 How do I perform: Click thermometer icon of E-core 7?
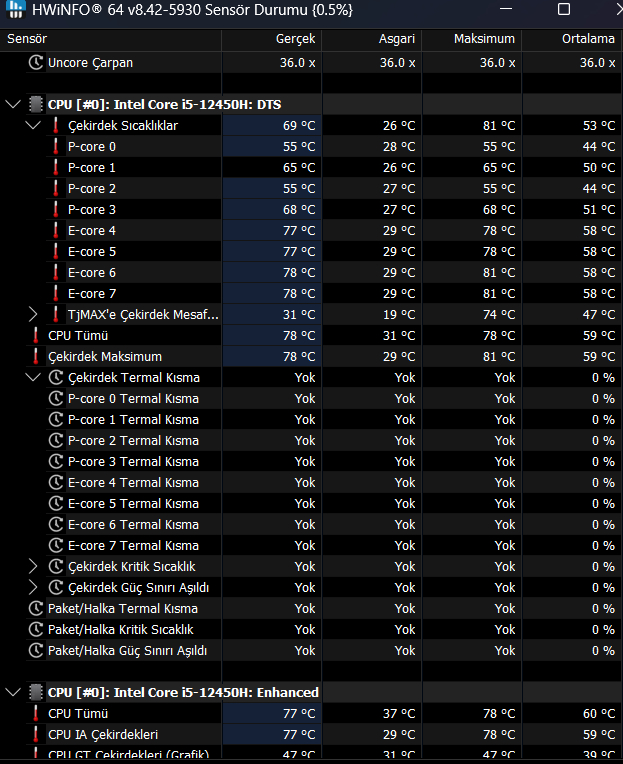click(56, 293)
